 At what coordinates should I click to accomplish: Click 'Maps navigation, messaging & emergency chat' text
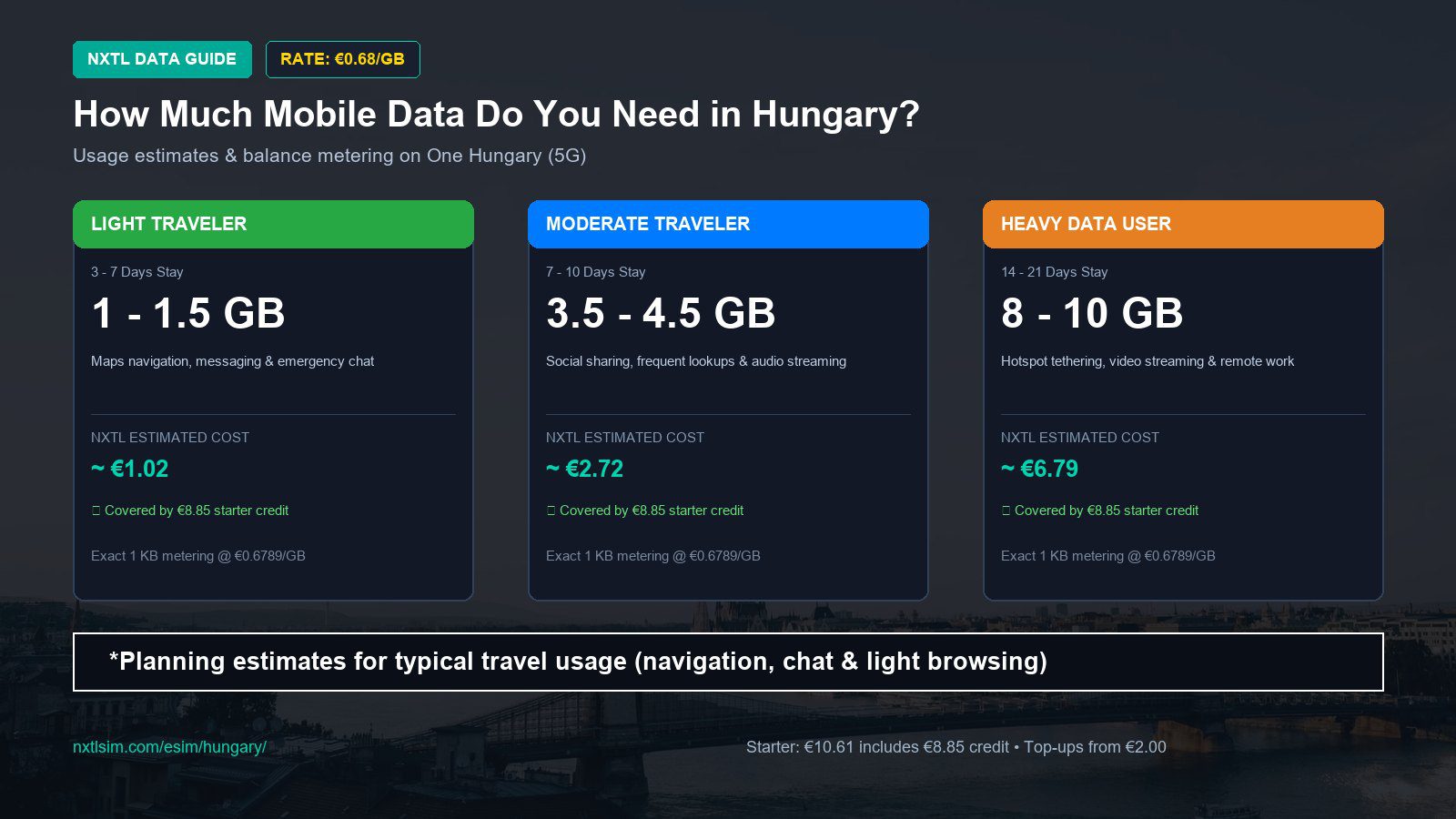232,361
